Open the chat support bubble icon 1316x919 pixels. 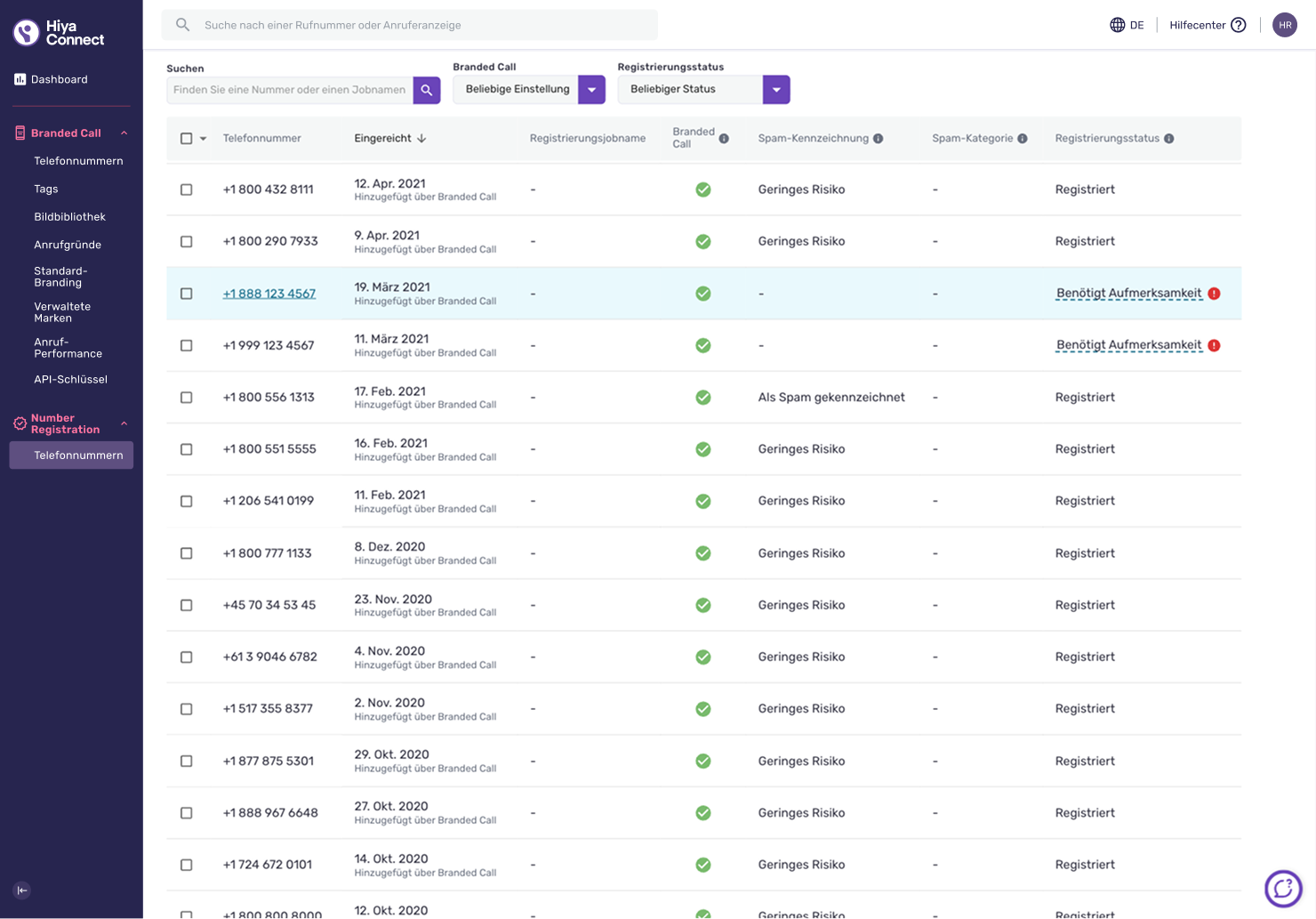click(1283, 888)
